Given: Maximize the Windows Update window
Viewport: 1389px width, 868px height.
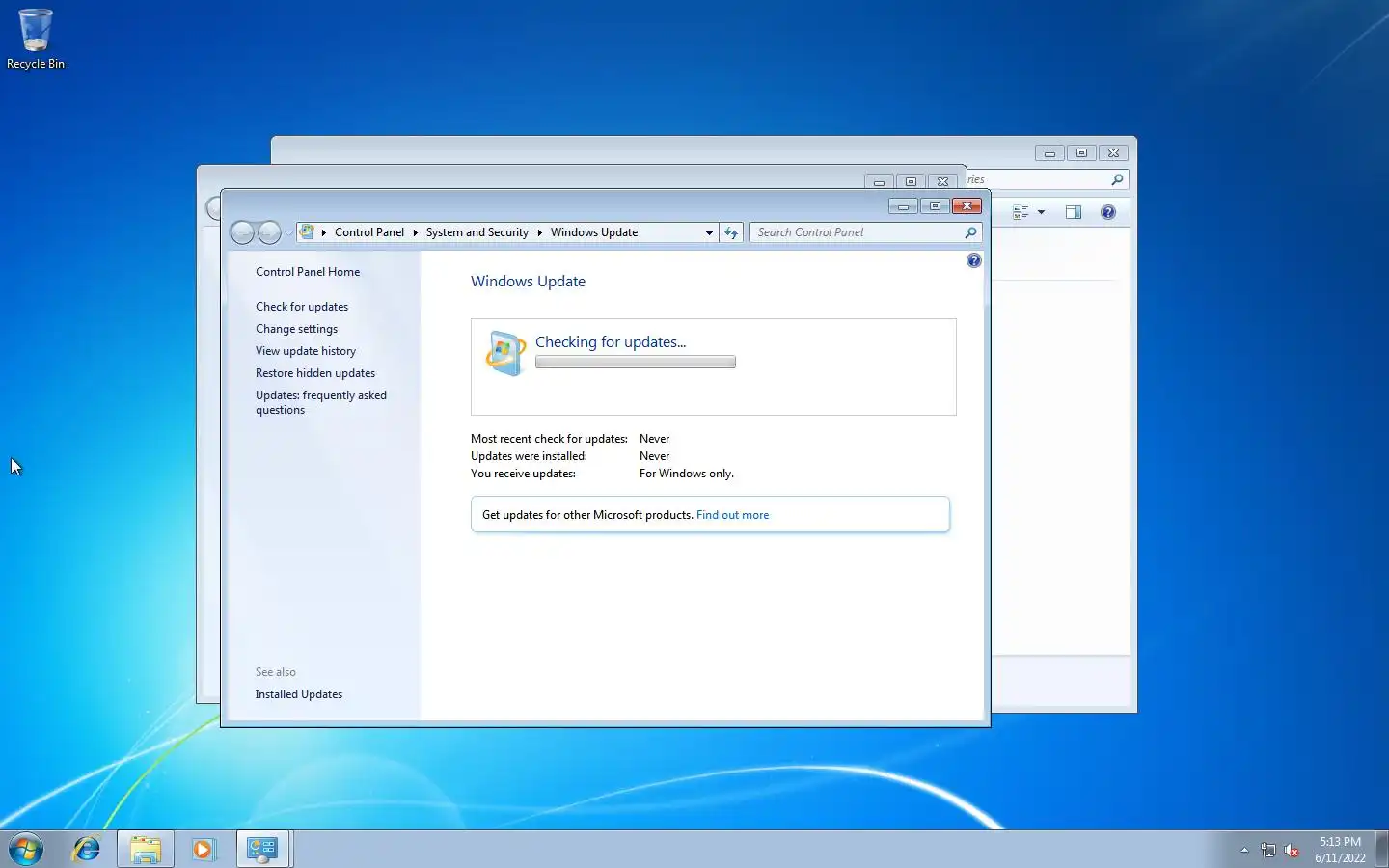Looking at the screenshot, I should pyautogui.click(x=935, y=205).
